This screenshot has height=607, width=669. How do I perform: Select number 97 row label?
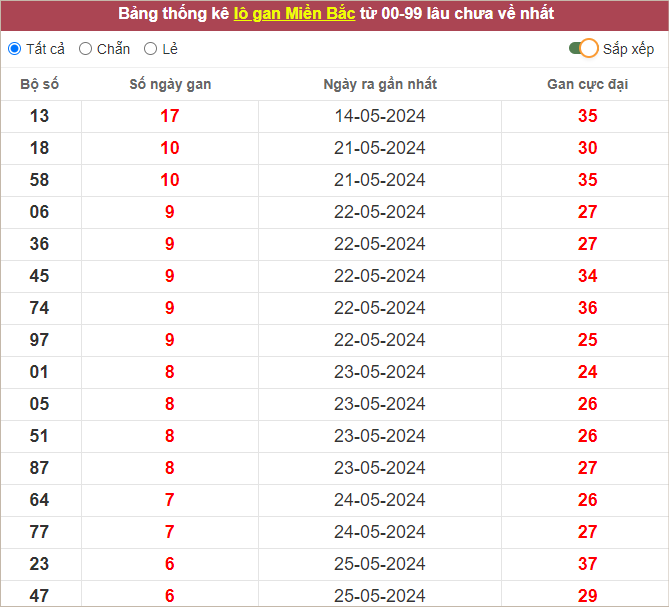click(40, 340)
